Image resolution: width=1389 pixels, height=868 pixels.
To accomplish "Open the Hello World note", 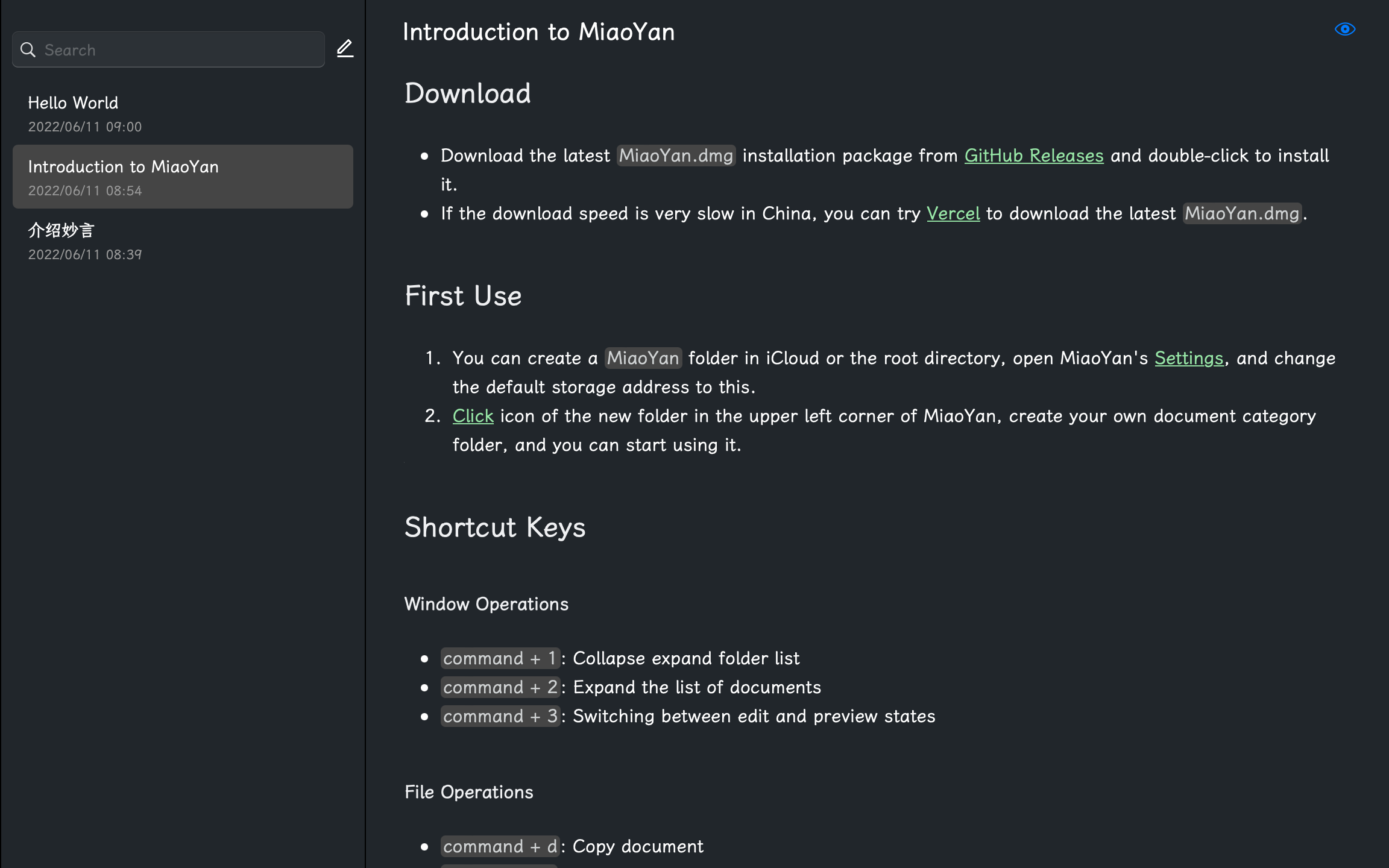I will pyautogui.click(x=183, y=113).
